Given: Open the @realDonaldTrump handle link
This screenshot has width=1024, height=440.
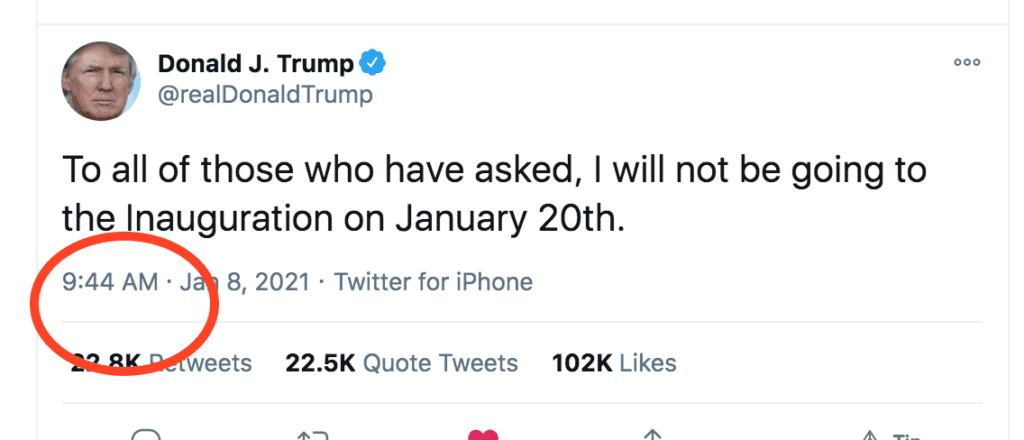Looking at the screenshot, I should tap(265, 95).
